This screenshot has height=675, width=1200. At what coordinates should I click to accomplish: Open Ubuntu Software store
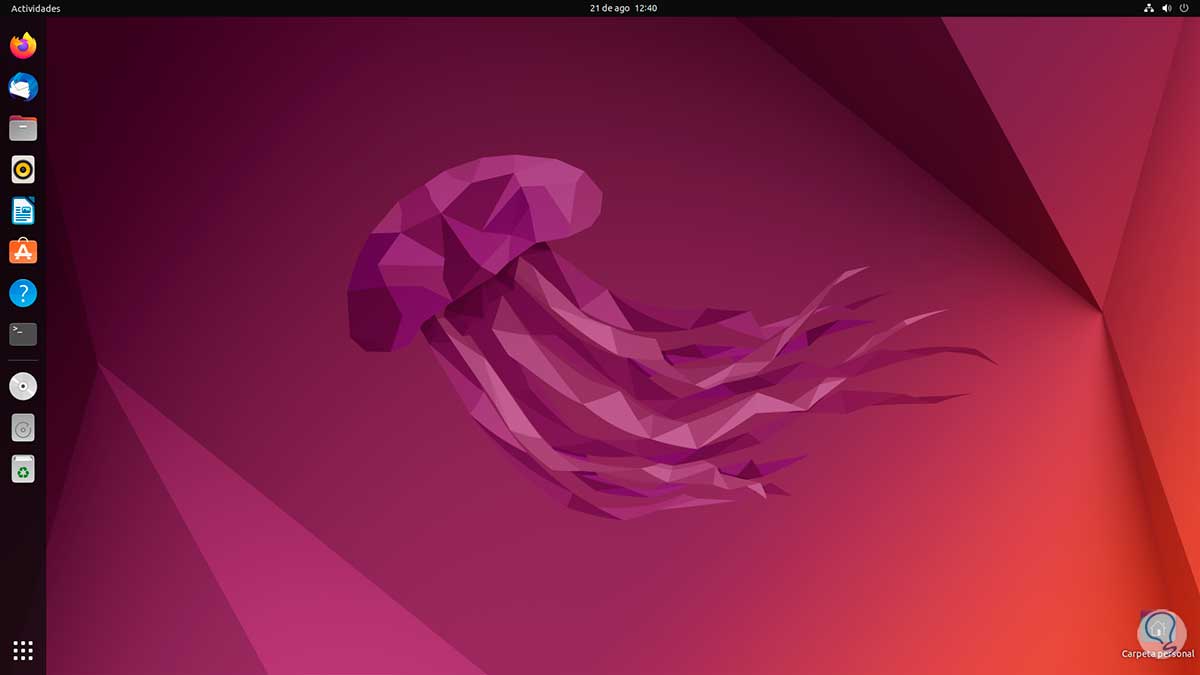[23, 251]
